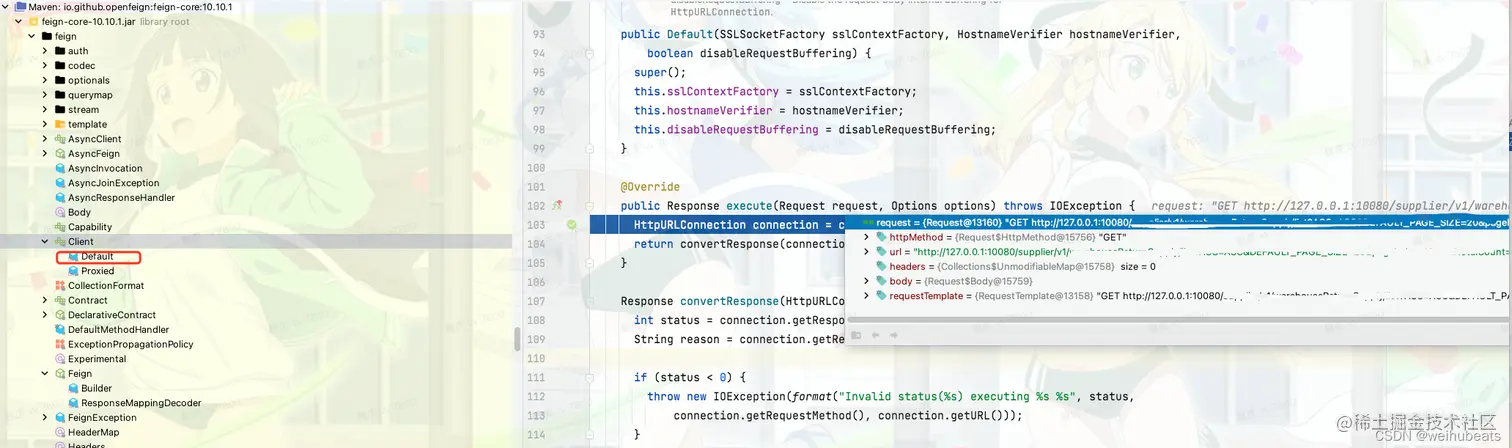Expand the DeclarativeContract node
1512x448 pixels.
coord(45,315)
